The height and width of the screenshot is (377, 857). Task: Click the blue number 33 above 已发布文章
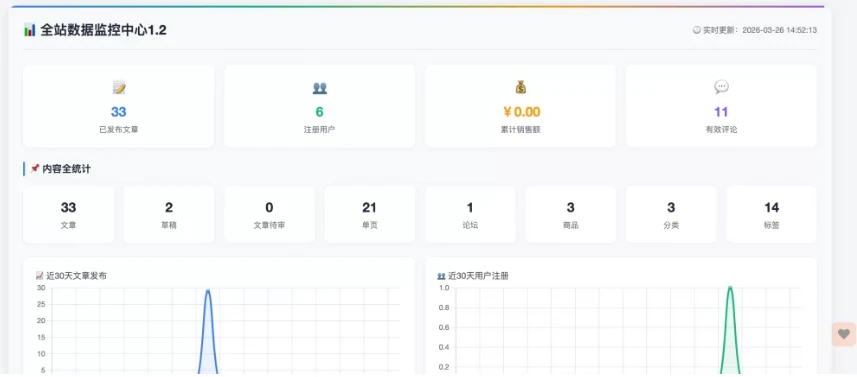(119, 112)
